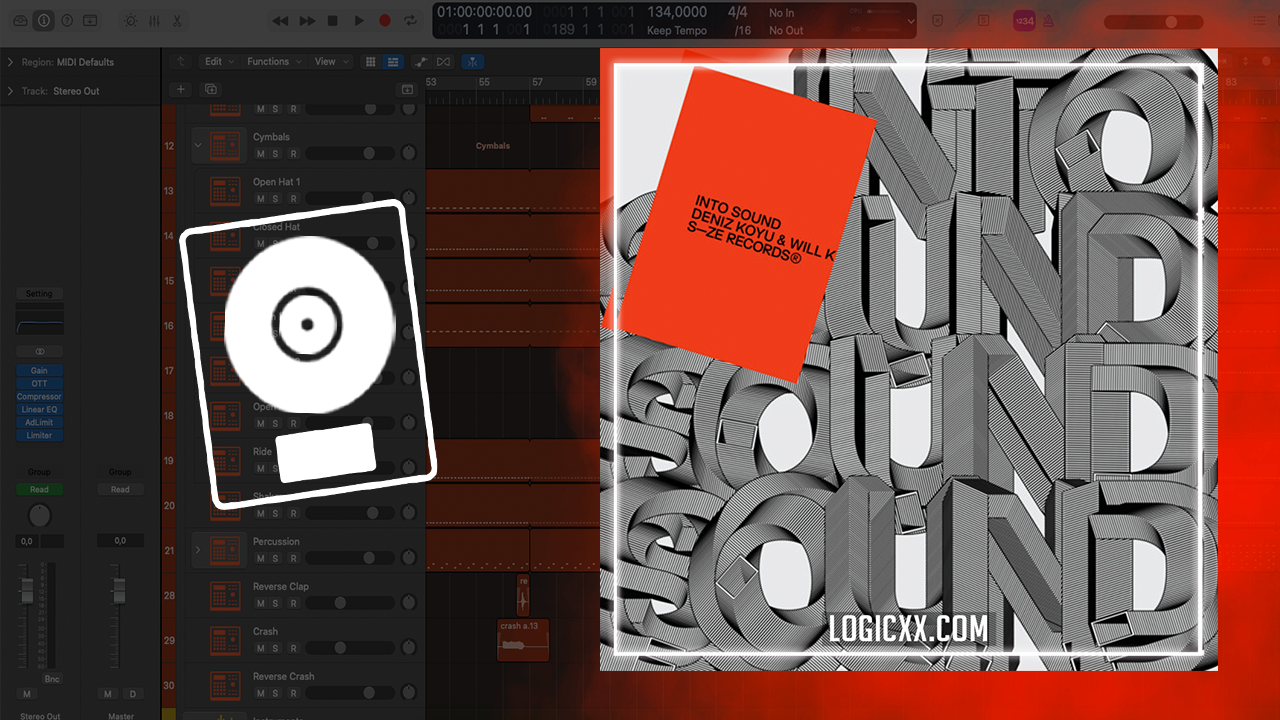The width and height of the screenshot is (1280, 720).
Task: Open the Editors scissors button
Action: [x=177, y=20]
